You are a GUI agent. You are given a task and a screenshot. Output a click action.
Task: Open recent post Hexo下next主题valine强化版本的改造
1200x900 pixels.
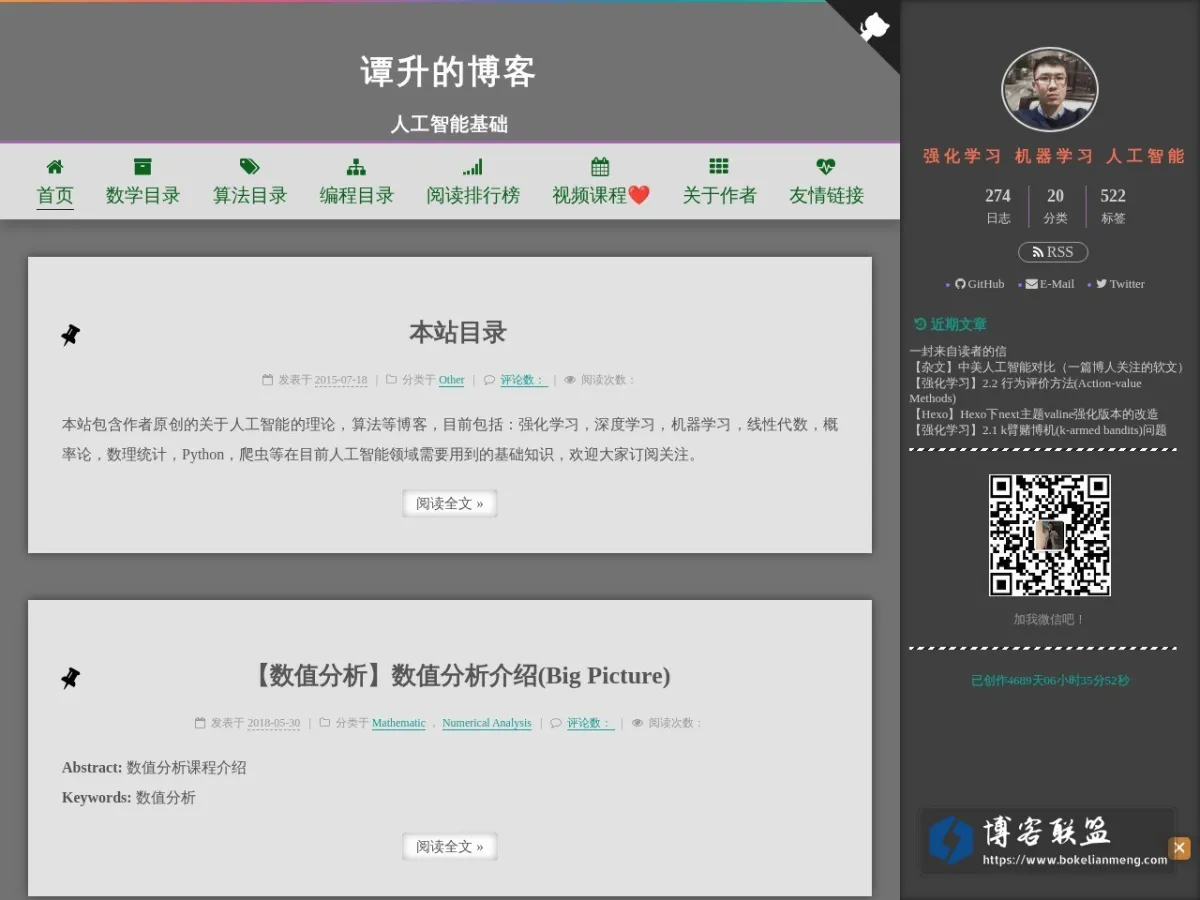click(1034, 414)
